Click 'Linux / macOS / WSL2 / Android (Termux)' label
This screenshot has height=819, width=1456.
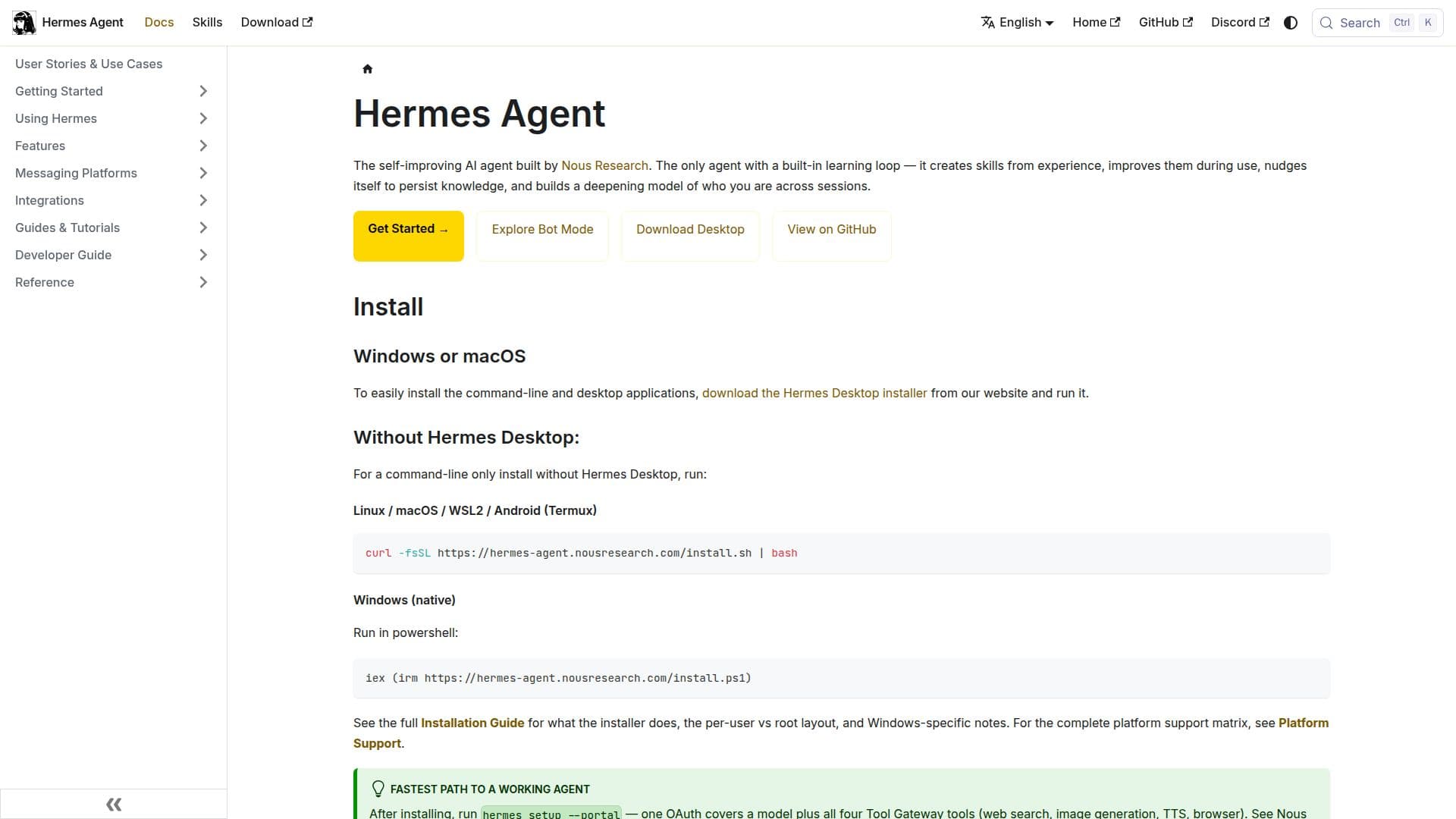[475, 510]
